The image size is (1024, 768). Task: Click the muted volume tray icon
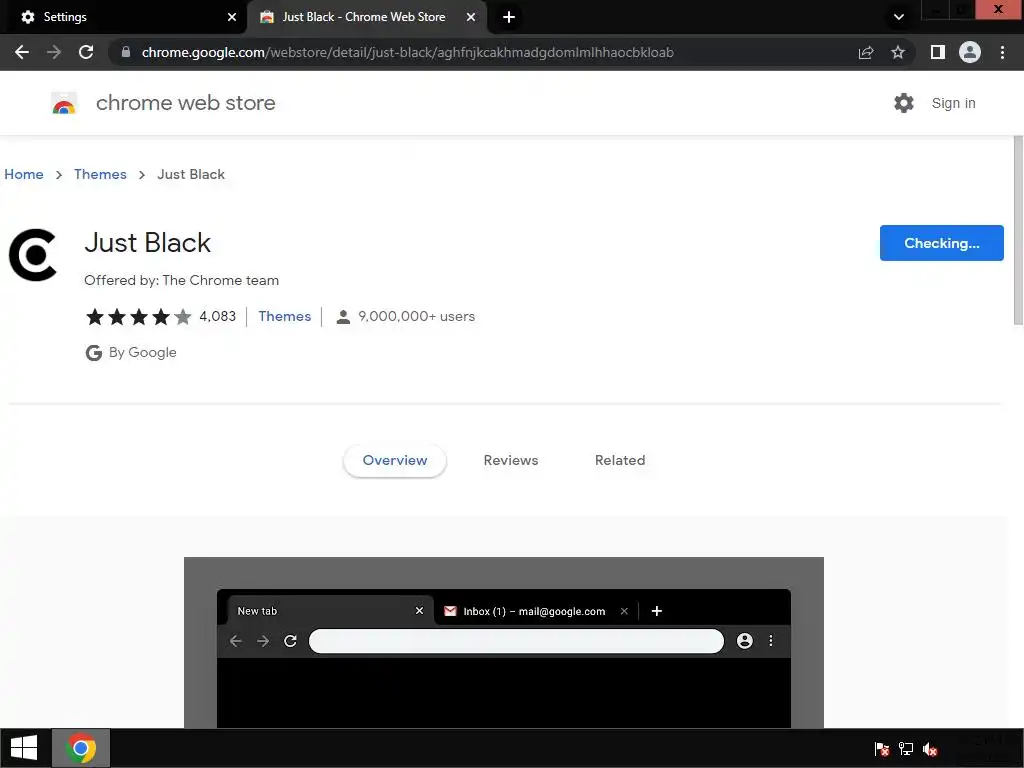(930, 749)
